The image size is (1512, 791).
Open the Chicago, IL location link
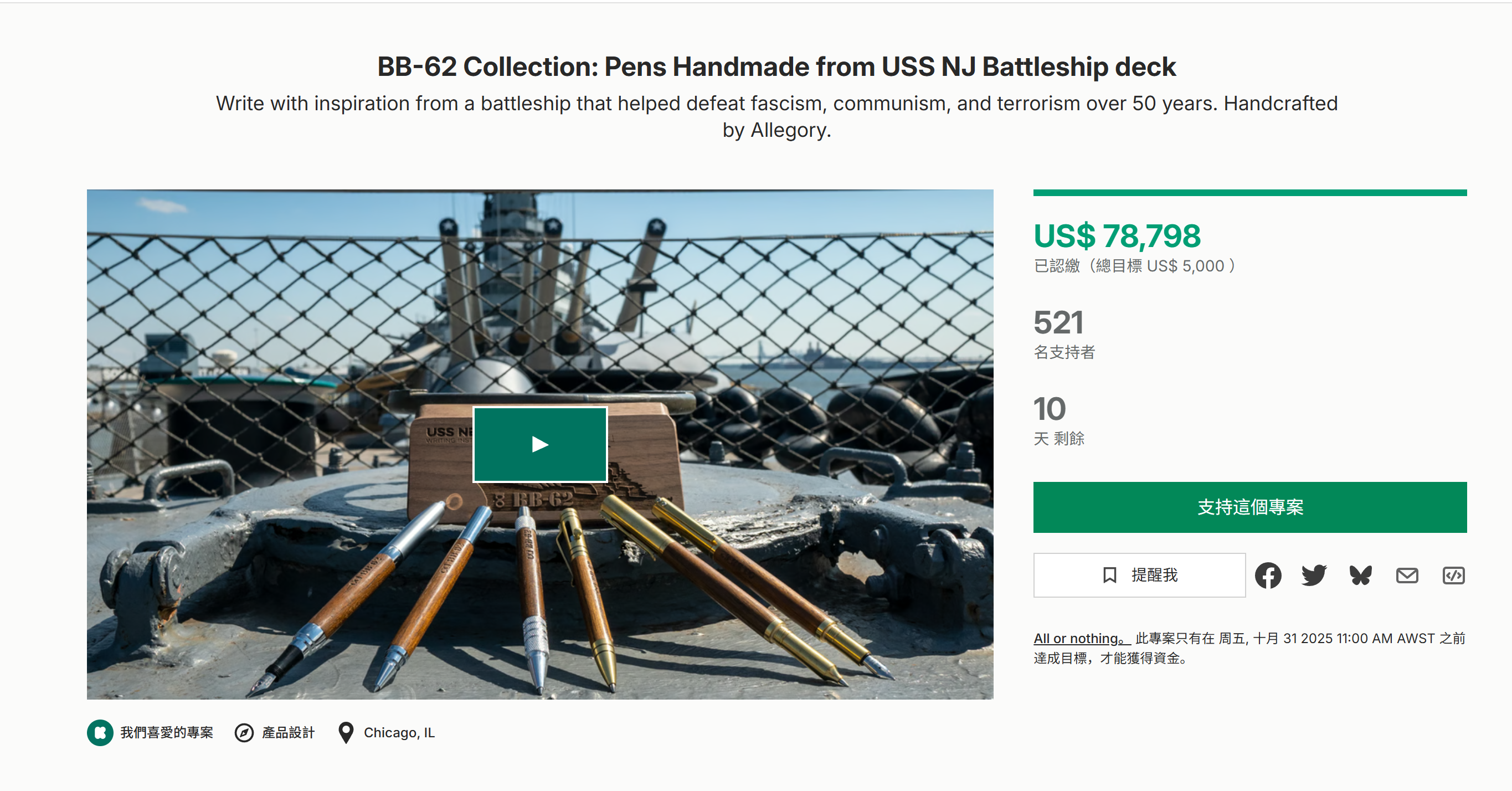coord(399,732)
